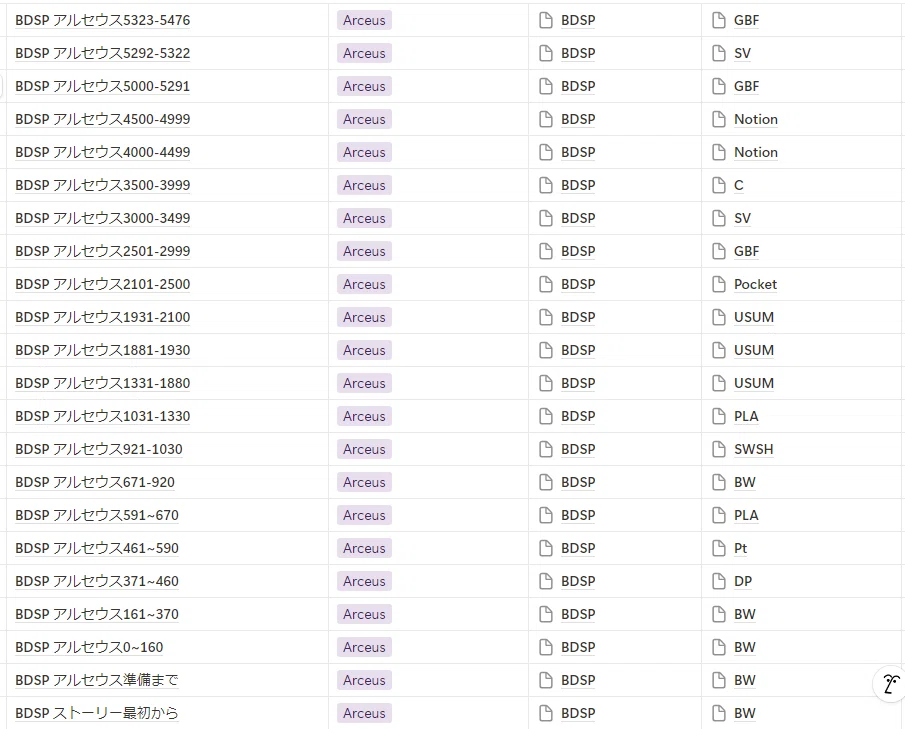Open the USUM page in row 1931-2100
Viewport: 905px width, 729px height.
pos(754,317)
